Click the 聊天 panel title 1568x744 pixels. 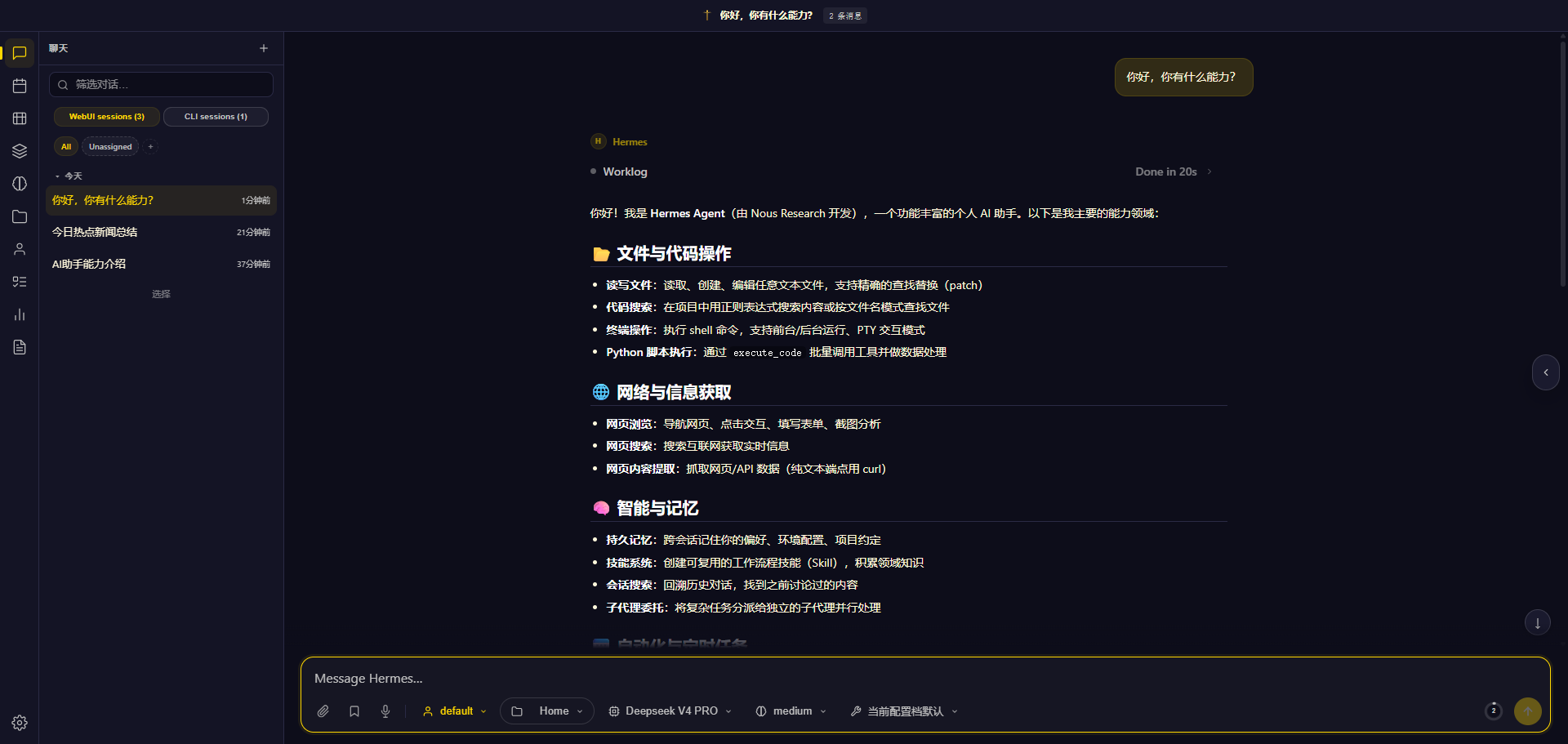point(58,48)
